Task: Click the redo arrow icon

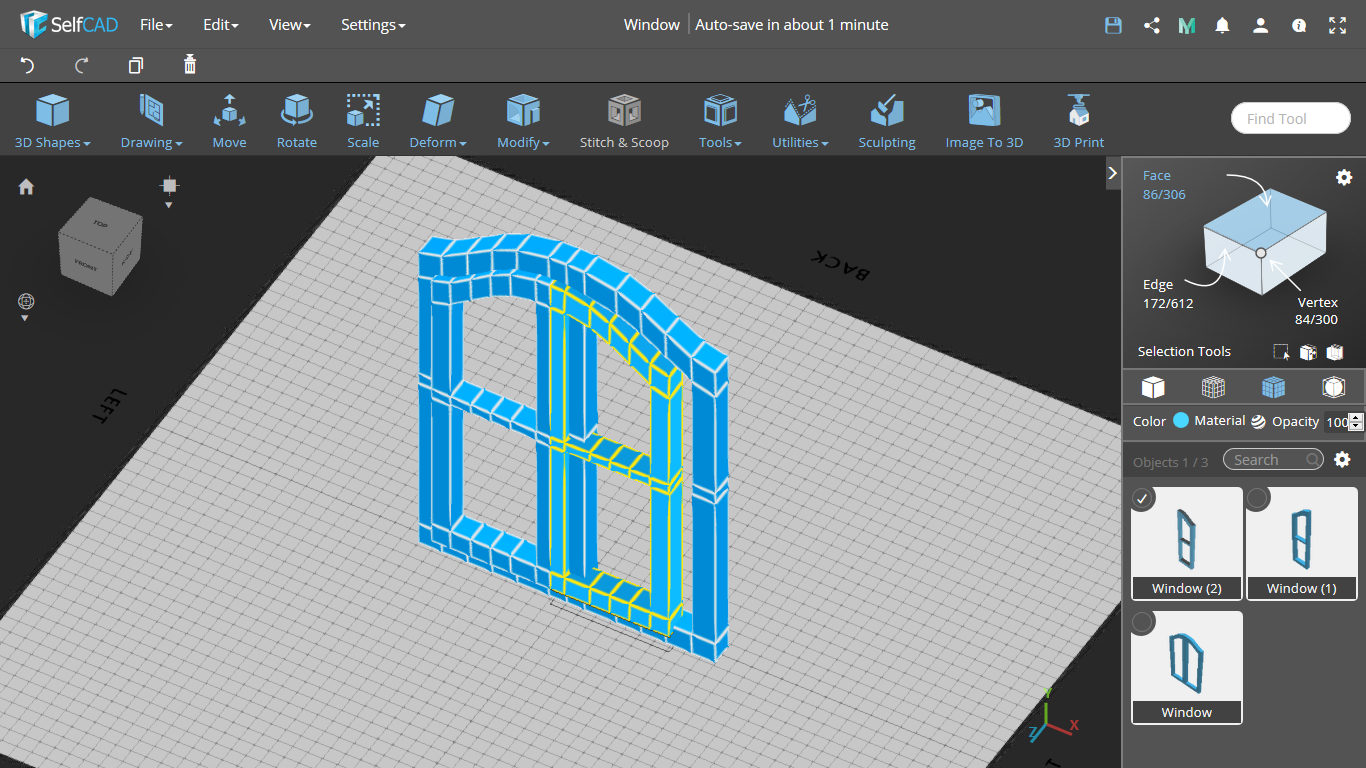Action: click(x=82, y=65)
